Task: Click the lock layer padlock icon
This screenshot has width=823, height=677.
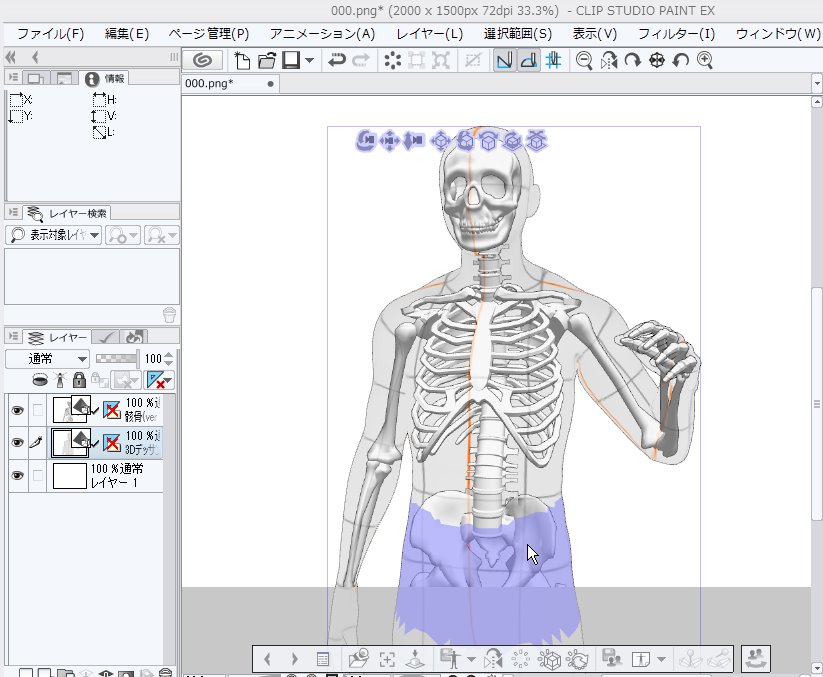Action: coord(77,380)
